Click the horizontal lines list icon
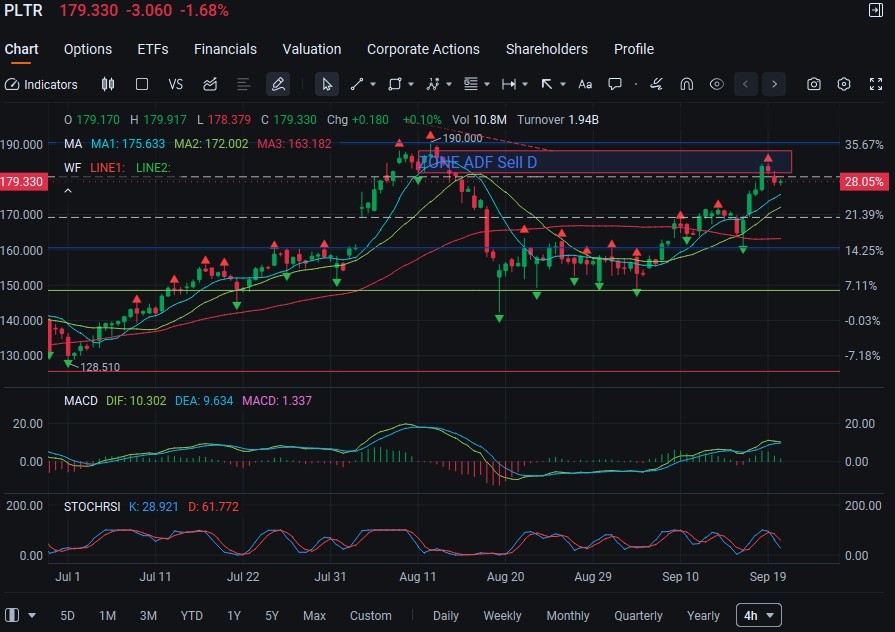The image size is (895, 632). pyautogui.click(x=243, y=84)
